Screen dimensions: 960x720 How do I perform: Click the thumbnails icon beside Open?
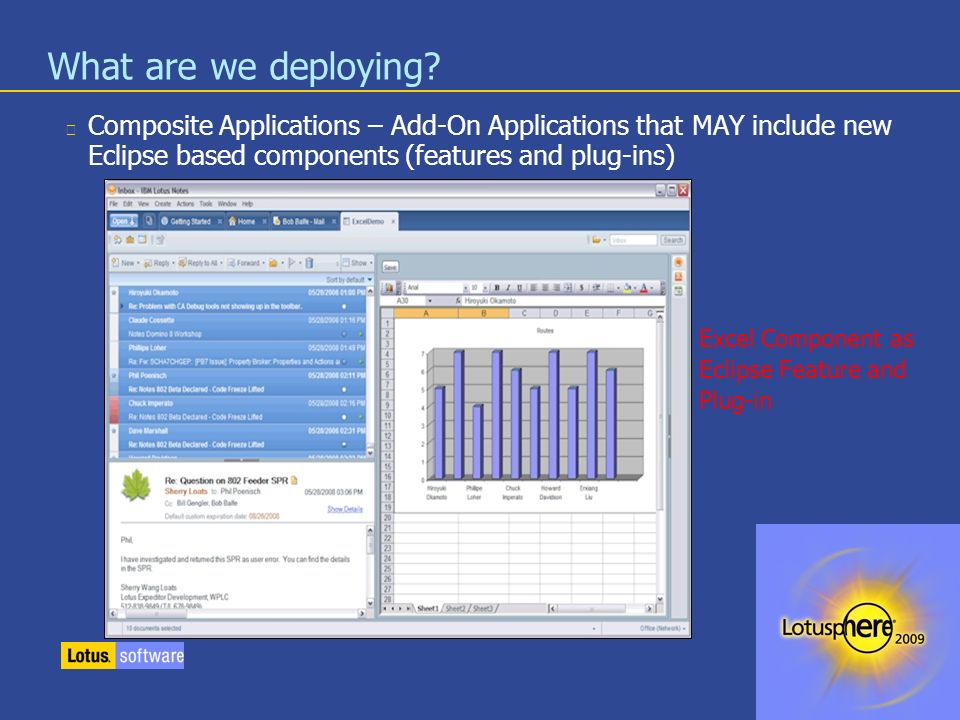[x=149, y=221]
